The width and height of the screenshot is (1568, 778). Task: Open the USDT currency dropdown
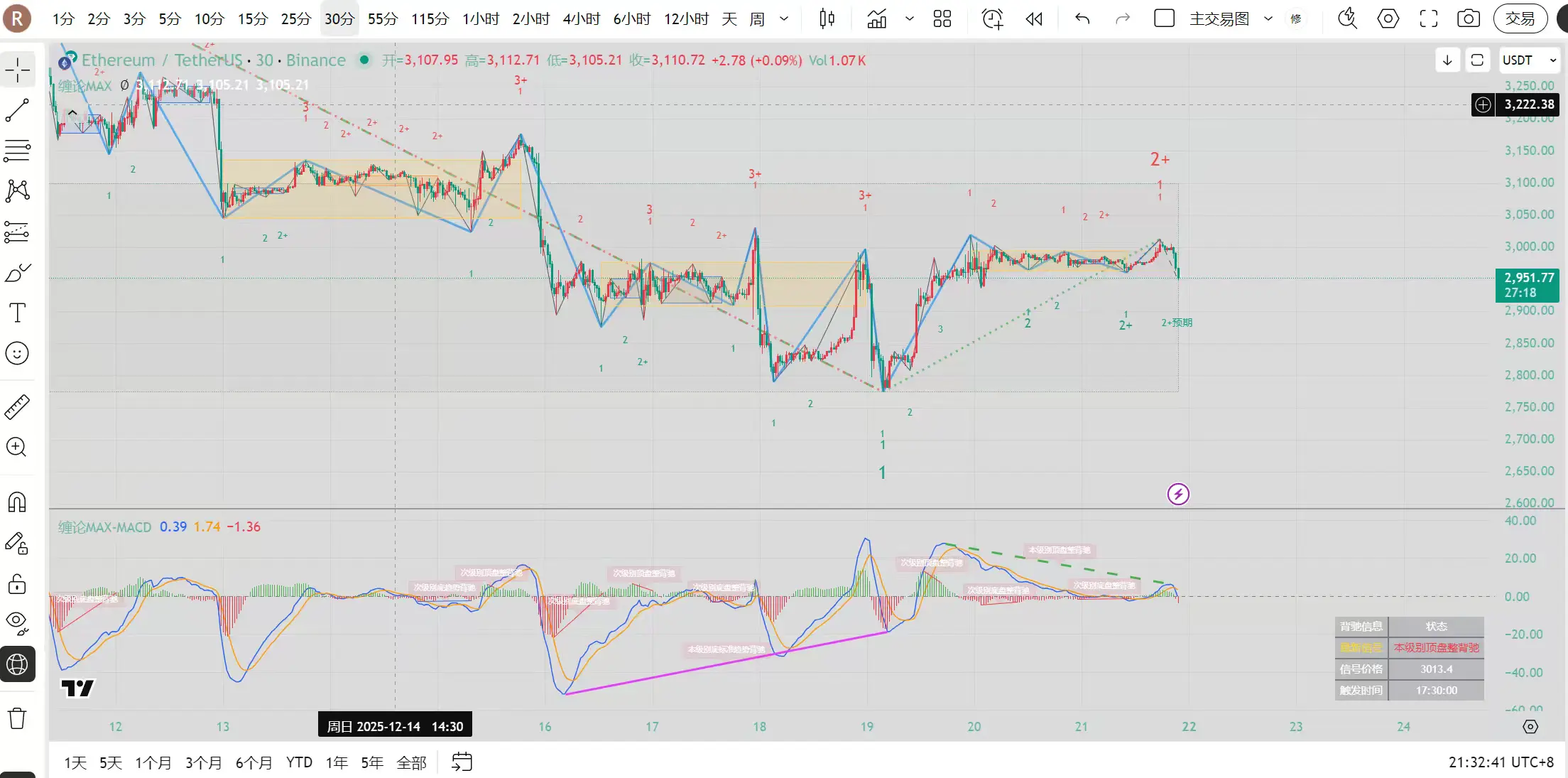tap(1529, 60)
